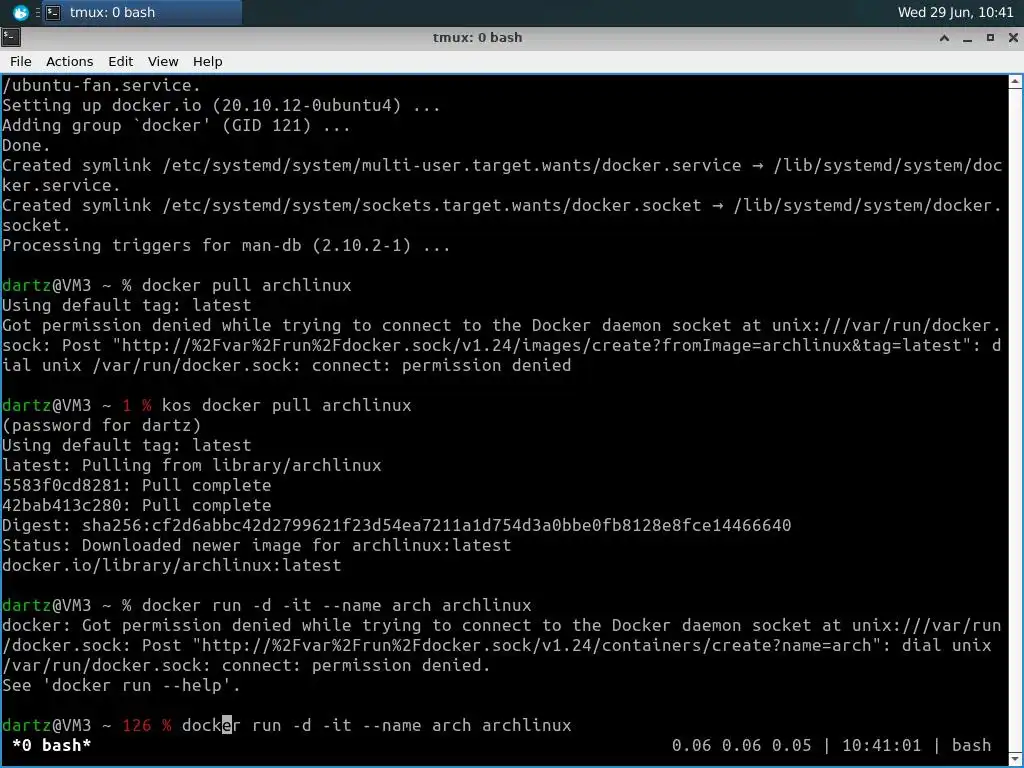Click 'Processing triggers for man-db' line

point(226,246)
